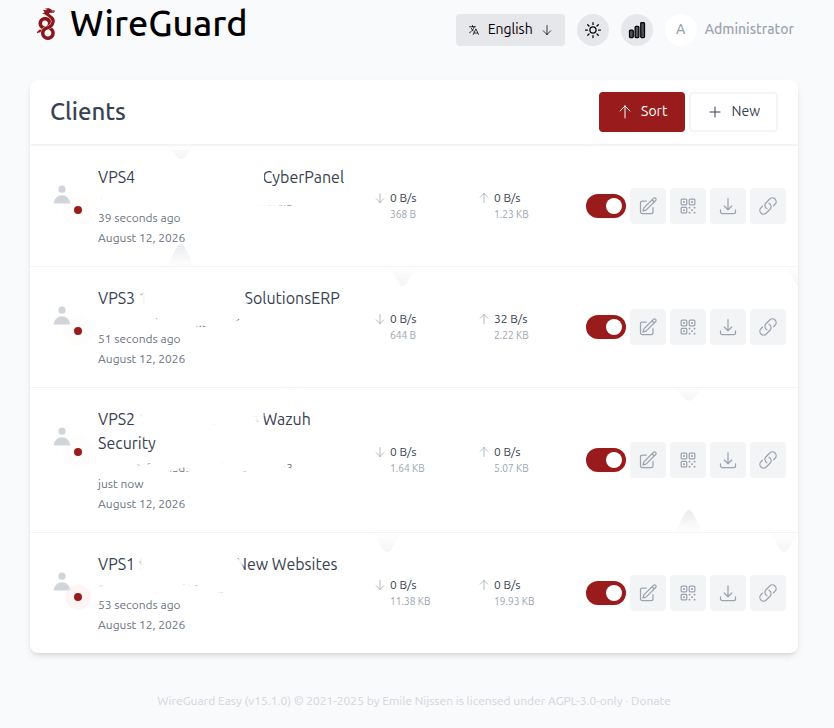Toggle the light/dark theme sun icon

[x=593, y=30]
